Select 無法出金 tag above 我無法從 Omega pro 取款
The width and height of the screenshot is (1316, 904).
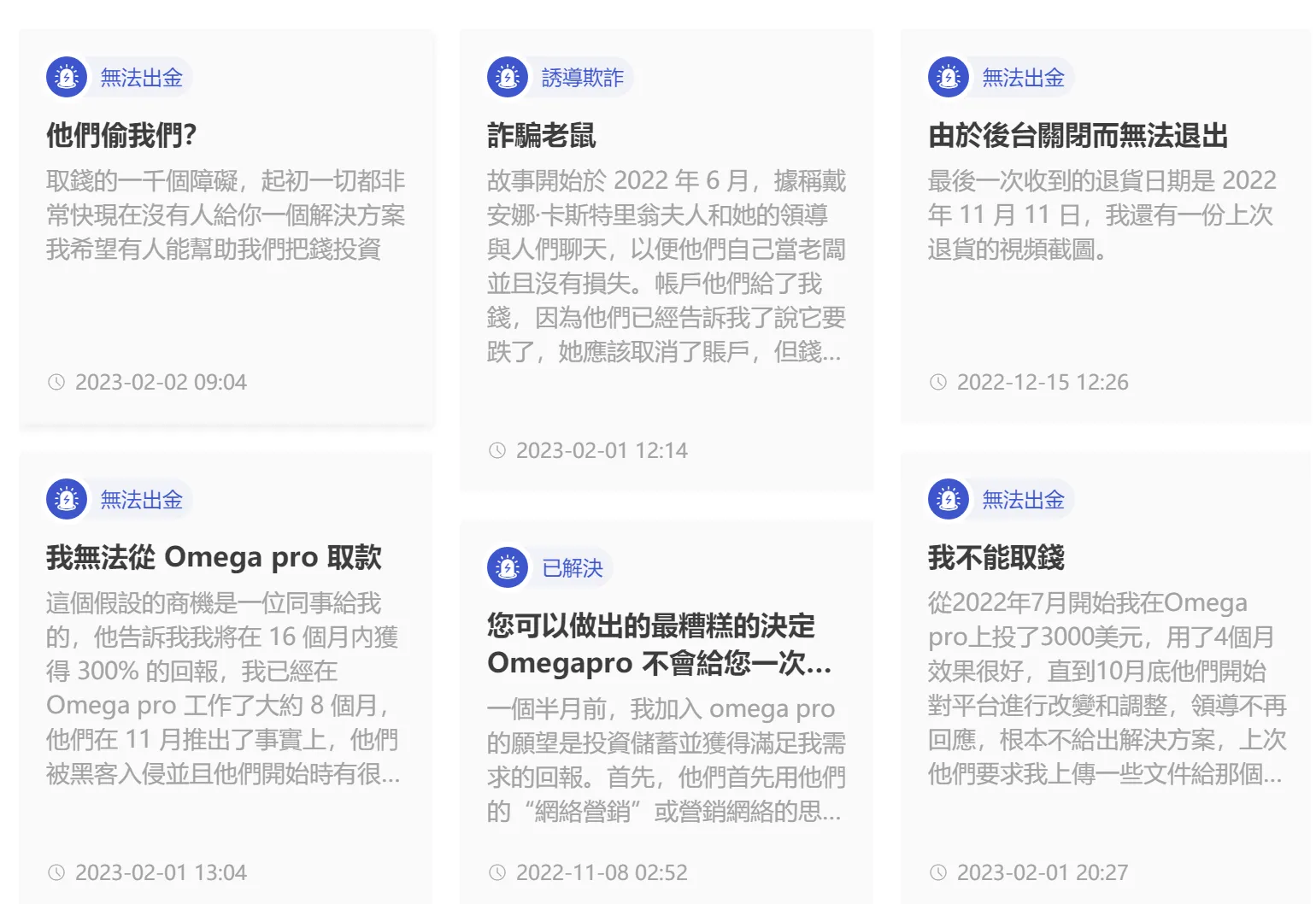(142, 499)
